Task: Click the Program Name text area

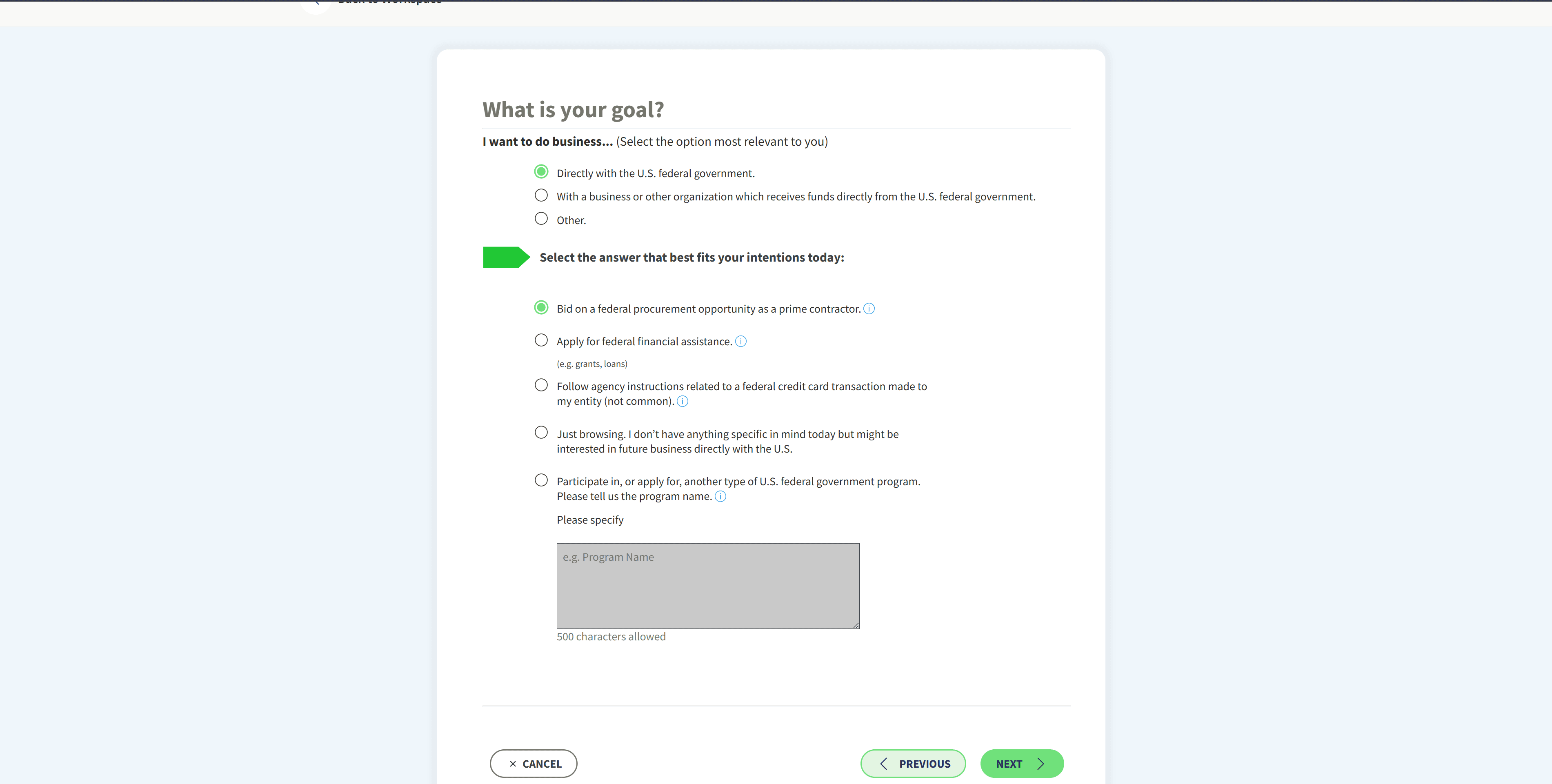Action: [708, 586]
